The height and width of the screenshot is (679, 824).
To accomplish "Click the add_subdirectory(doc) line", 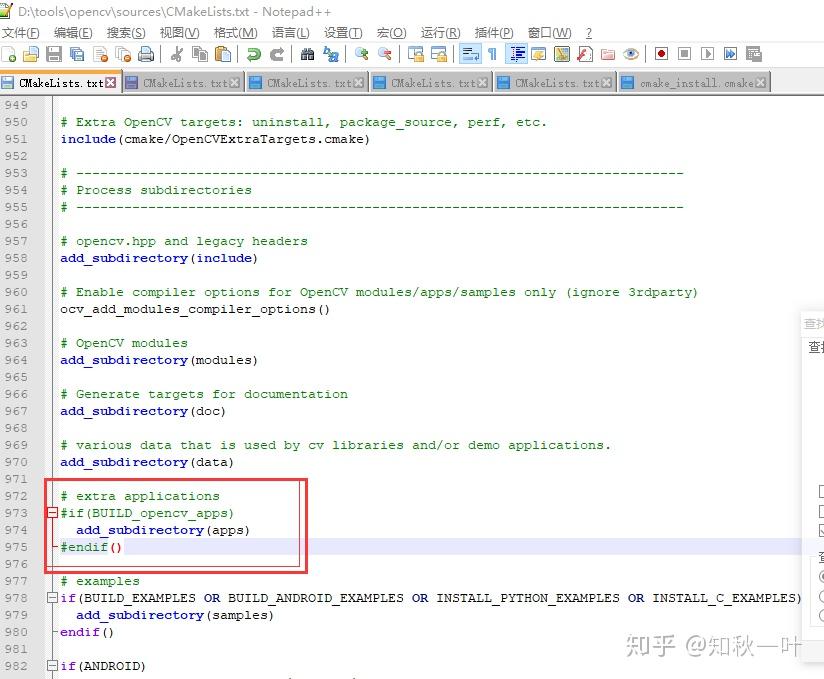I will [143, 411].
